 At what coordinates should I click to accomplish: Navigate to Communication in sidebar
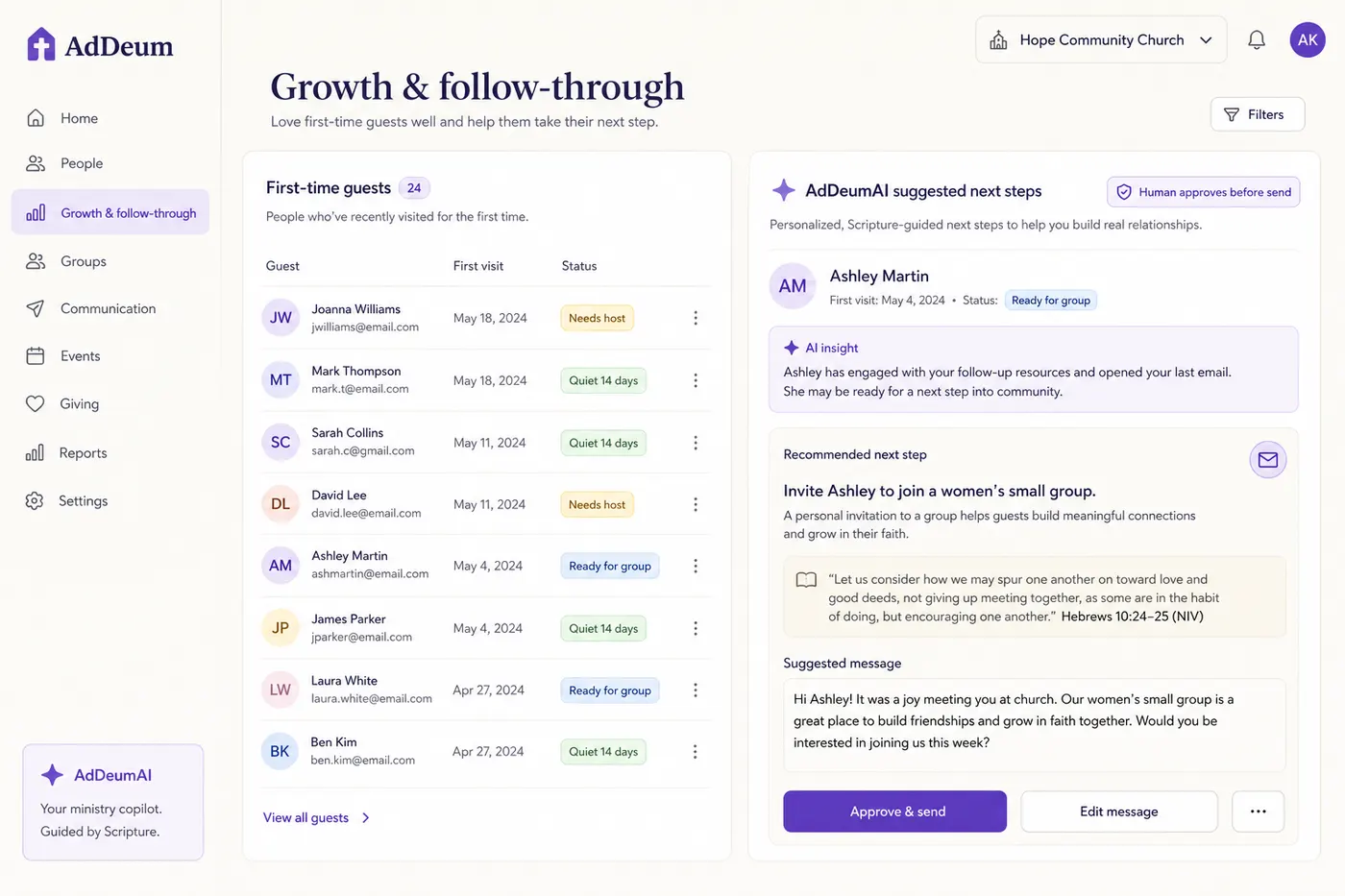pyautogui.click(x=110, y=308)
